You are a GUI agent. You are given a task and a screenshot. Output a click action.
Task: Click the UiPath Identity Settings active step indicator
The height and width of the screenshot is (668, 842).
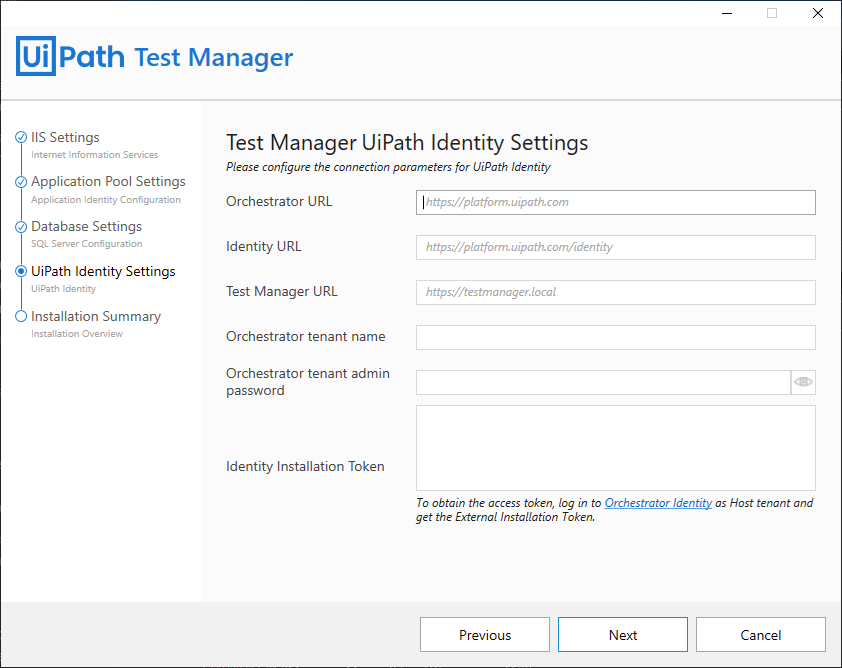click(x=21, y=271)
